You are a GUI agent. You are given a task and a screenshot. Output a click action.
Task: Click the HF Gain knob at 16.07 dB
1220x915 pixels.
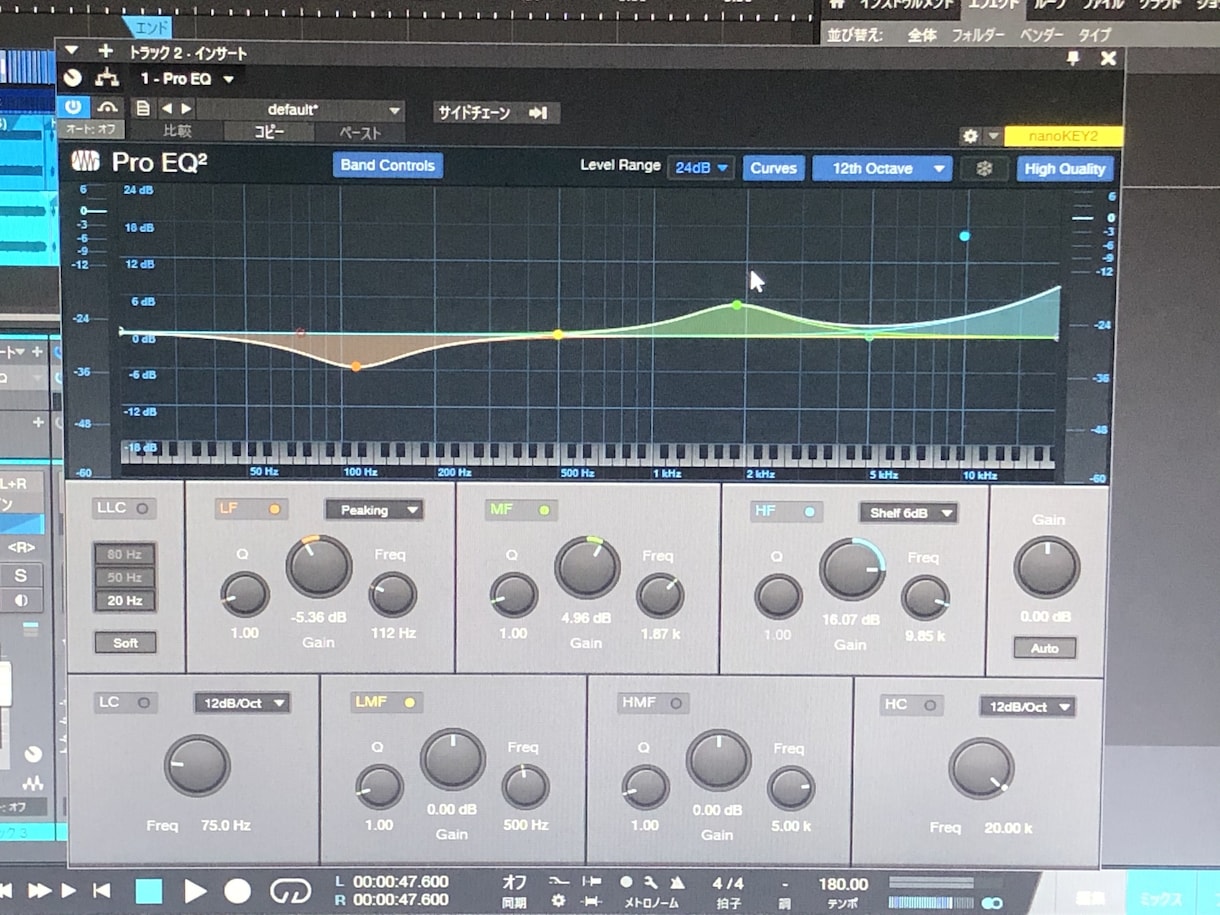click(x=852, y=569)
